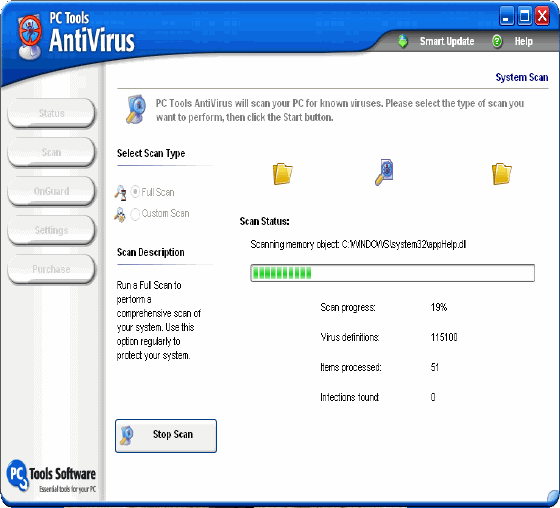The height and width of the screenshot is (508, 560).
Task: Select the Full Scan radio button
Action: [135, 192]
